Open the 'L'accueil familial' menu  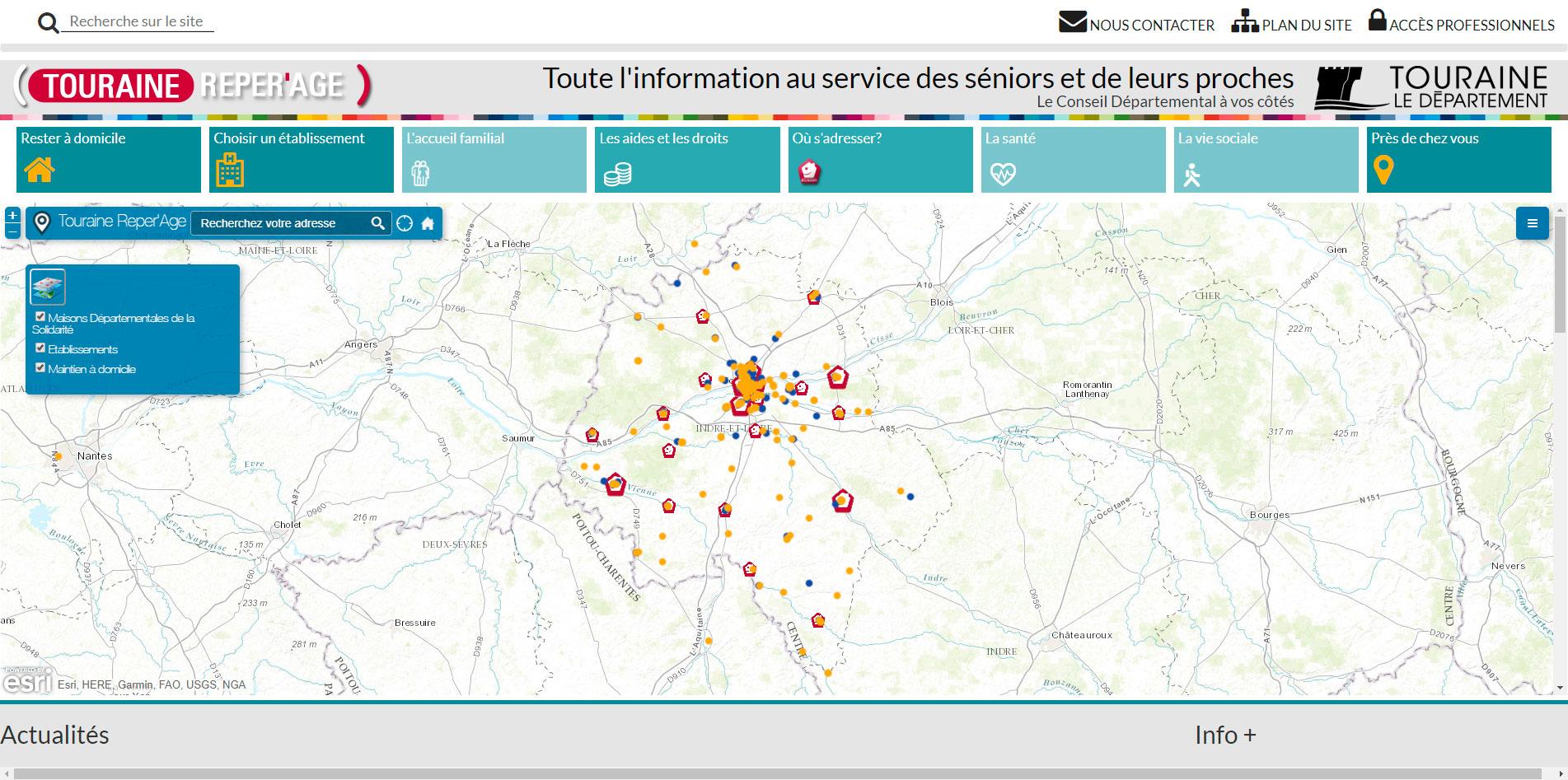click(494, 159)
